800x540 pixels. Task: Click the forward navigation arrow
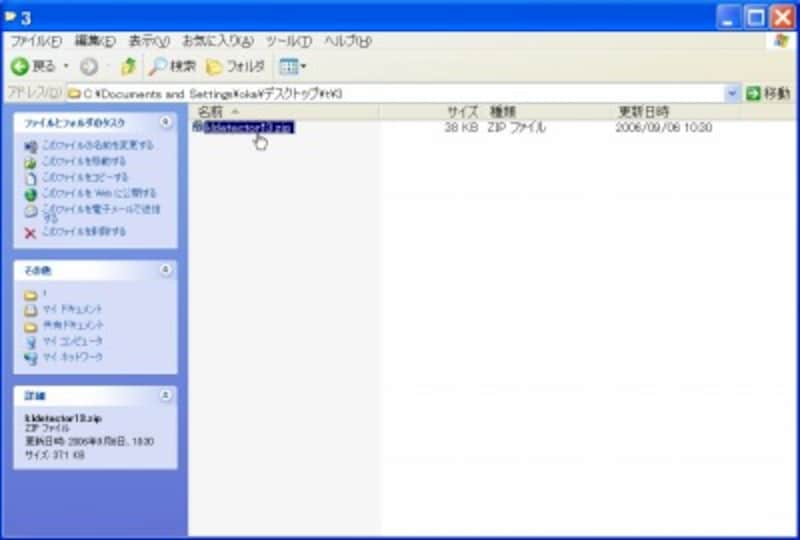click(89, 66)
